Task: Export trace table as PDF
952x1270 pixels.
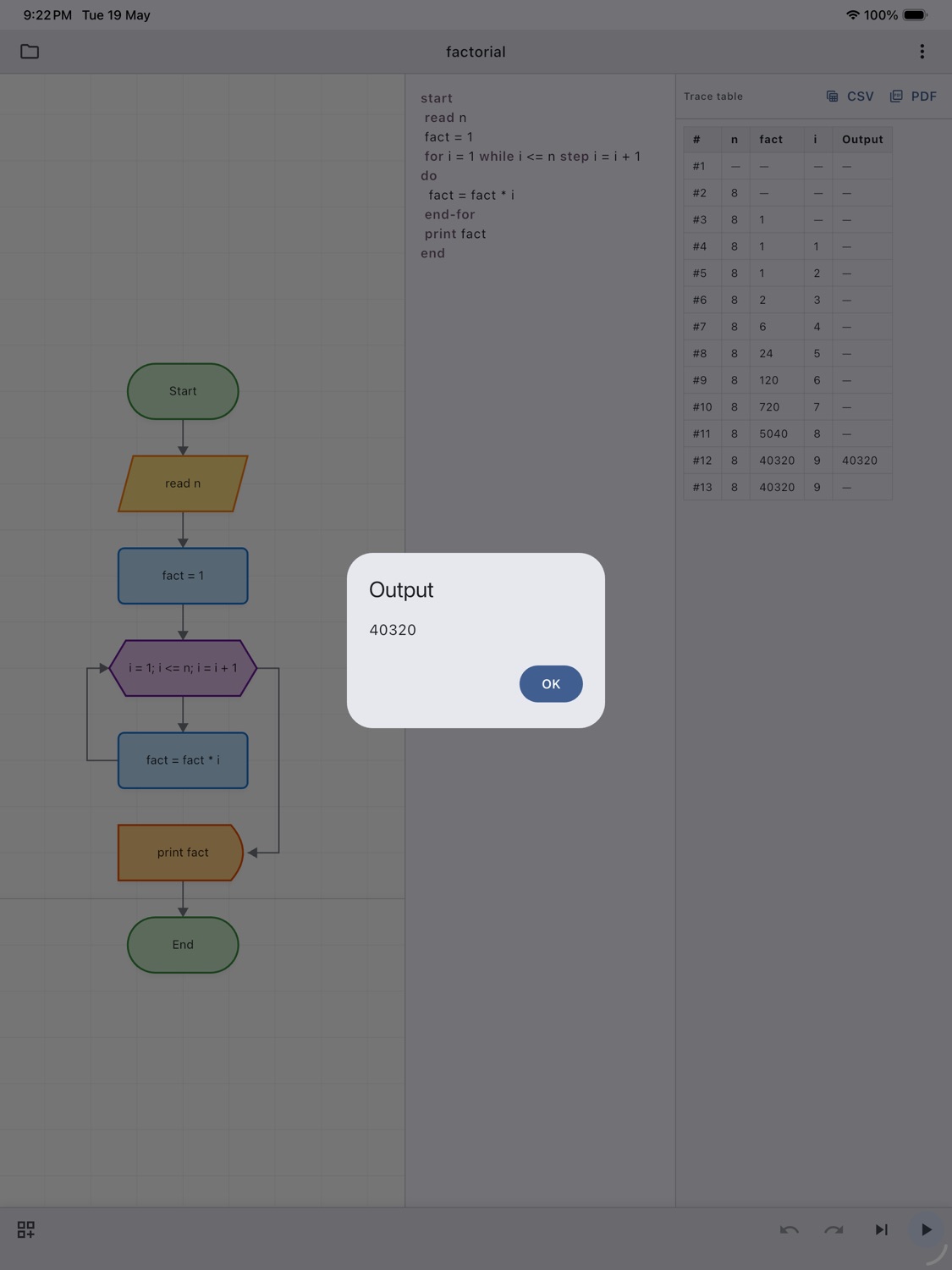Action: pos(914,97)
